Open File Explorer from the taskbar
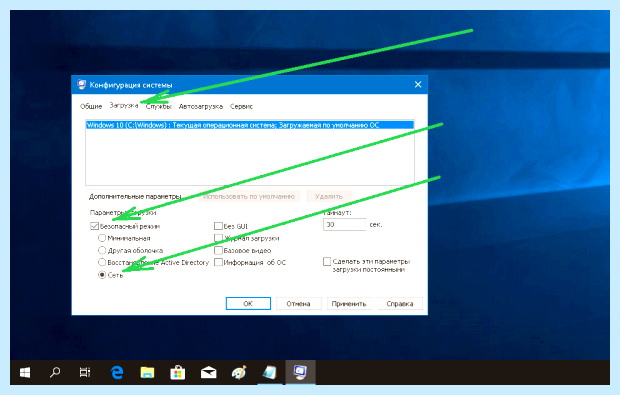Screen dimensions: 620x395 147,372
